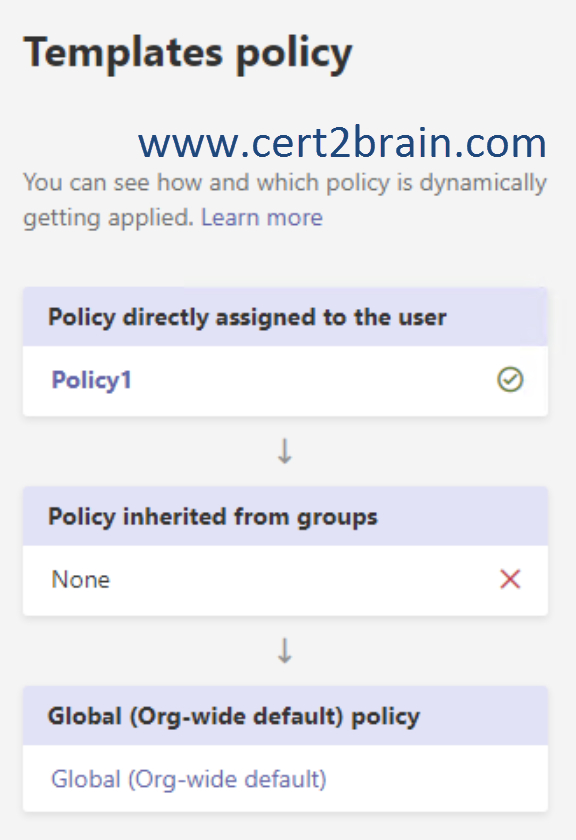Image resolution: width=576 pixels, height=840 pixels.
Task: Click the None entry under inherited groups
Action: point(80,580)
